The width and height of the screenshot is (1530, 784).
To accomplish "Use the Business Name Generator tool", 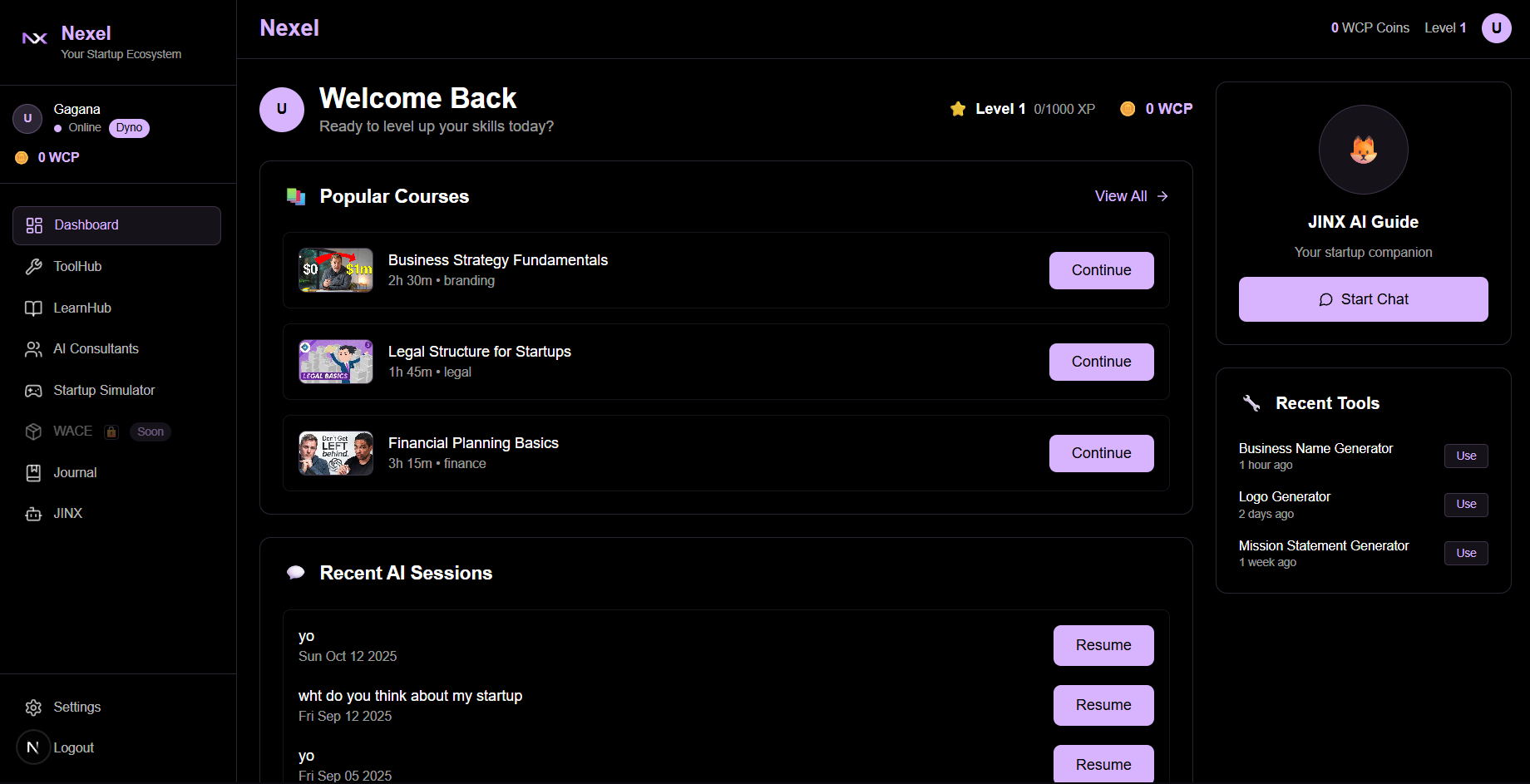I will tap(1465, 456).
